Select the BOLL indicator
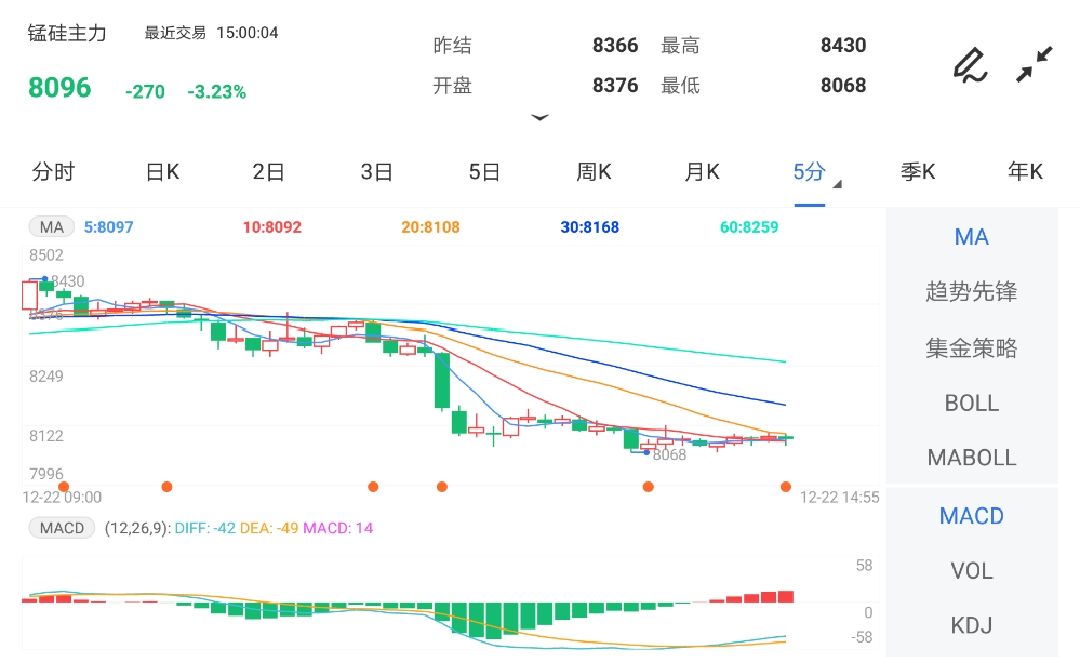The image size is (1080, 657). 971,403
